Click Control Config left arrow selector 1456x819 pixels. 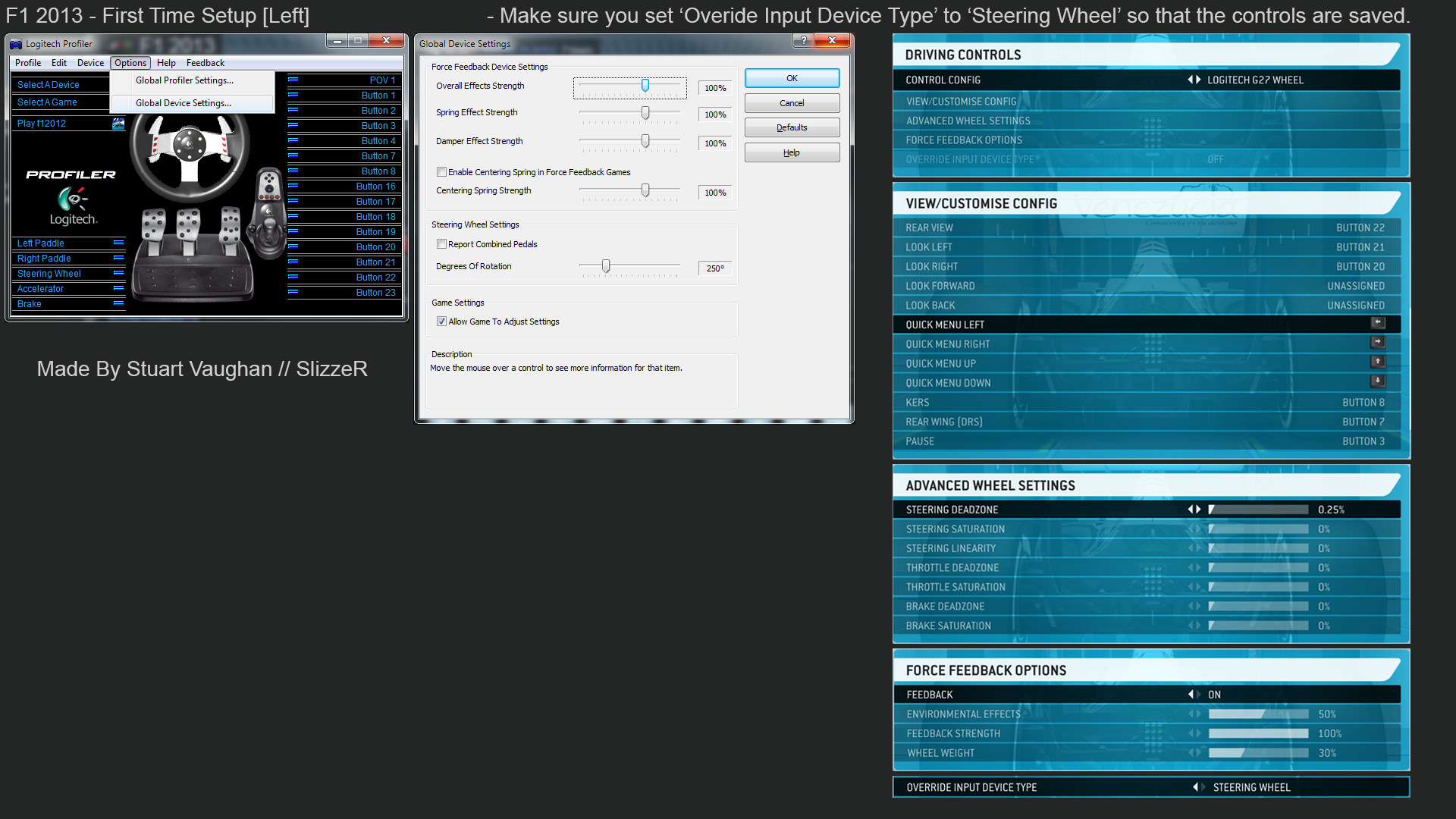(1190, 80)
